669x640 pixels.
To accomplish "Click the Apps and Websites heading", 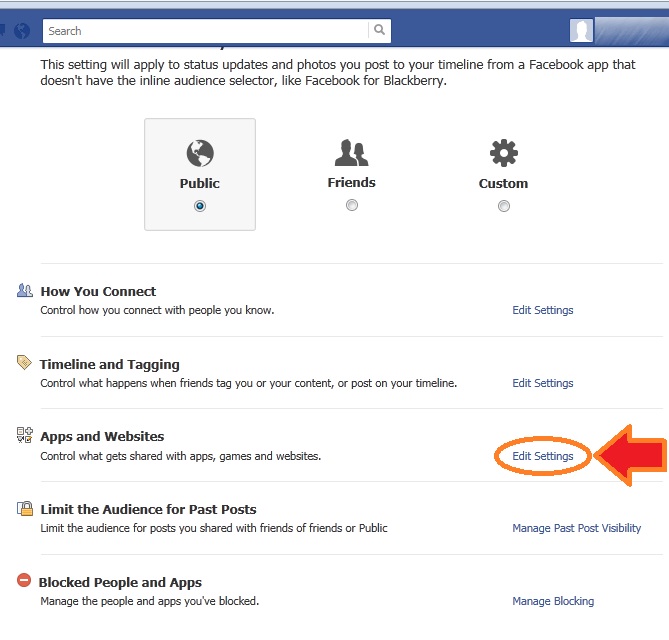I will (102, 436).
